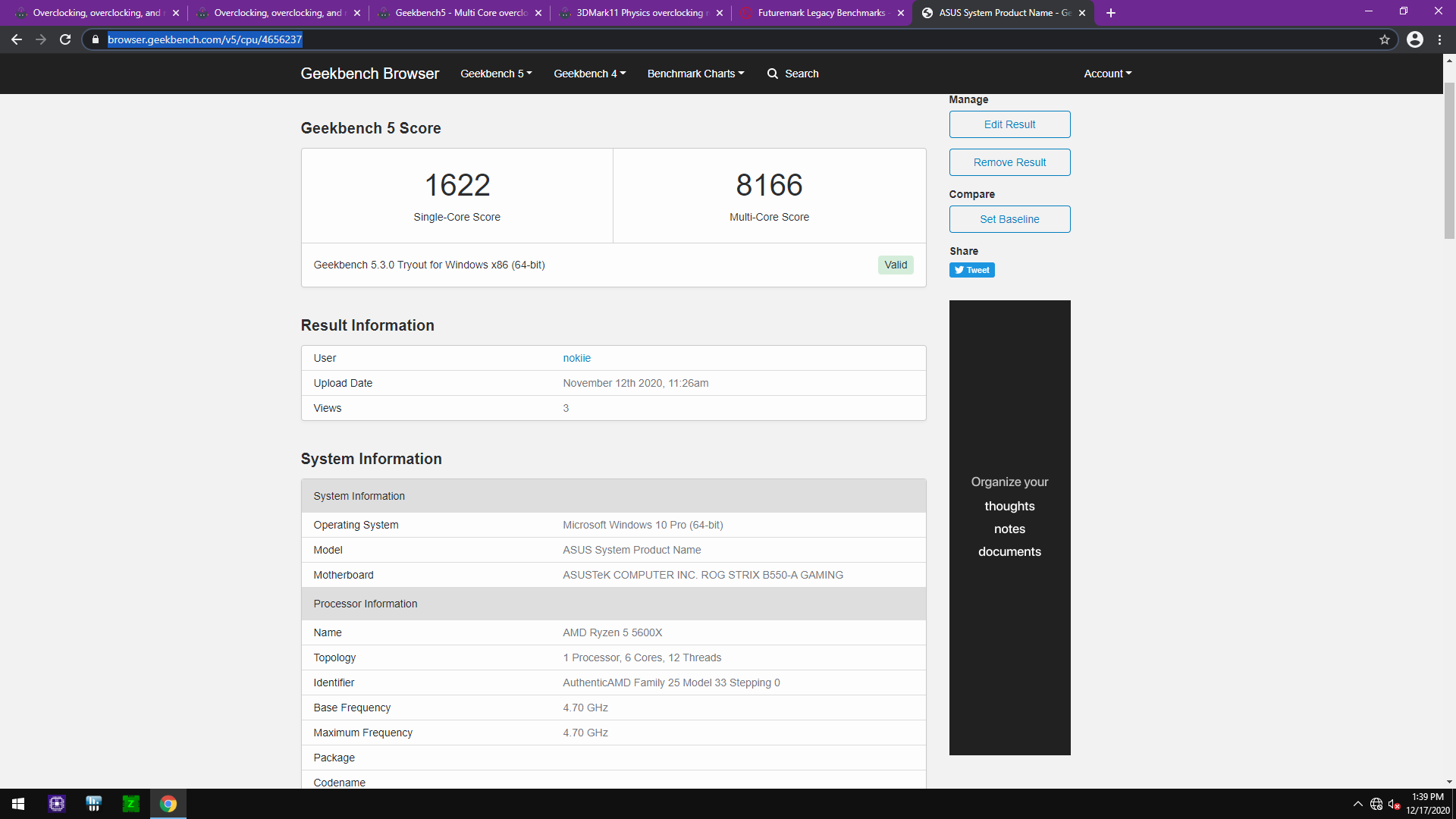The height and width of the screenshot is (819, 1456).
Task: Open taskbar clock showing 1:39 PM
Action: [x=1427, y=804]
